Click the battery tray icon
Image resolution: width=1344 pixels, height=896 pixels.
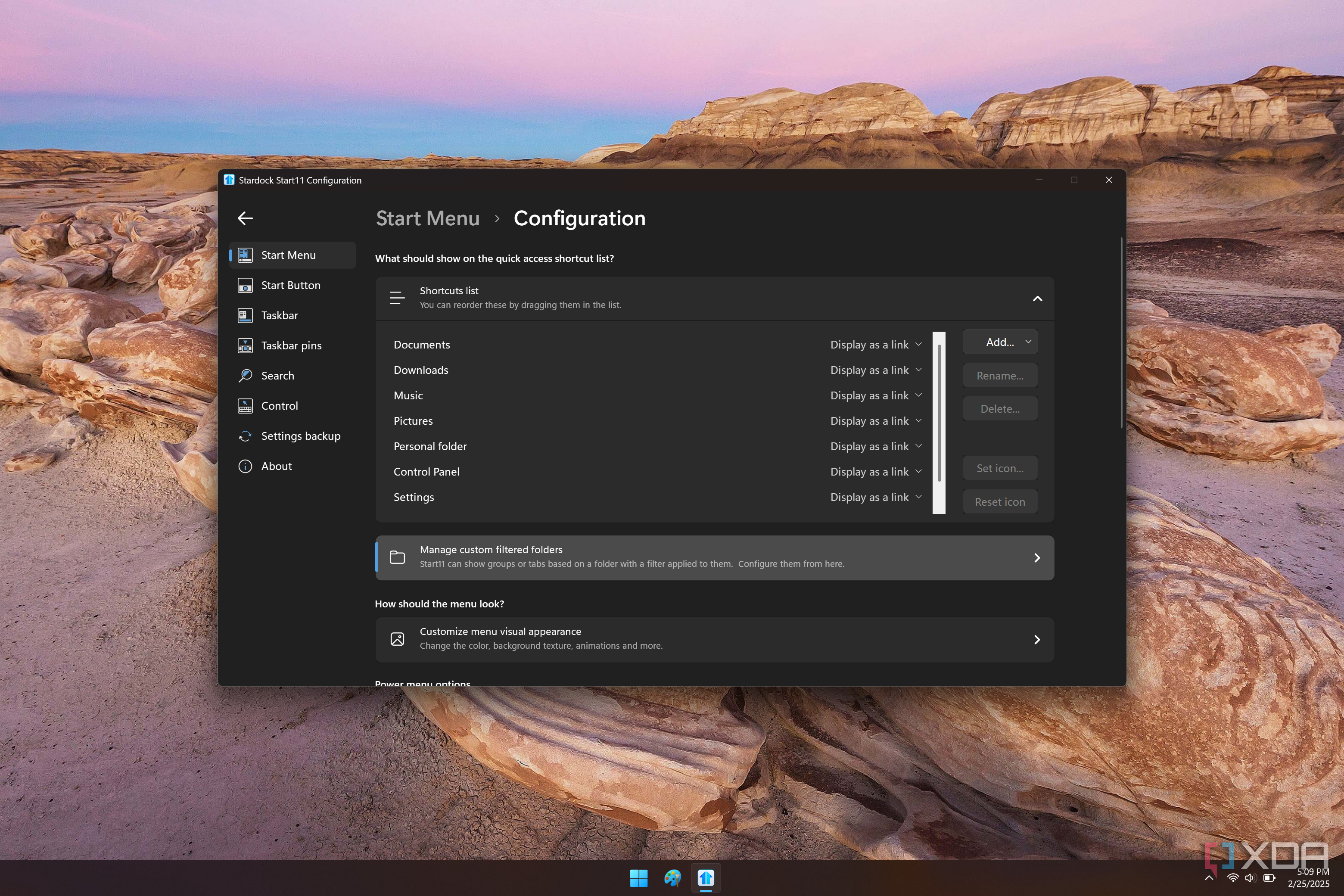(x=1269, y=878)
